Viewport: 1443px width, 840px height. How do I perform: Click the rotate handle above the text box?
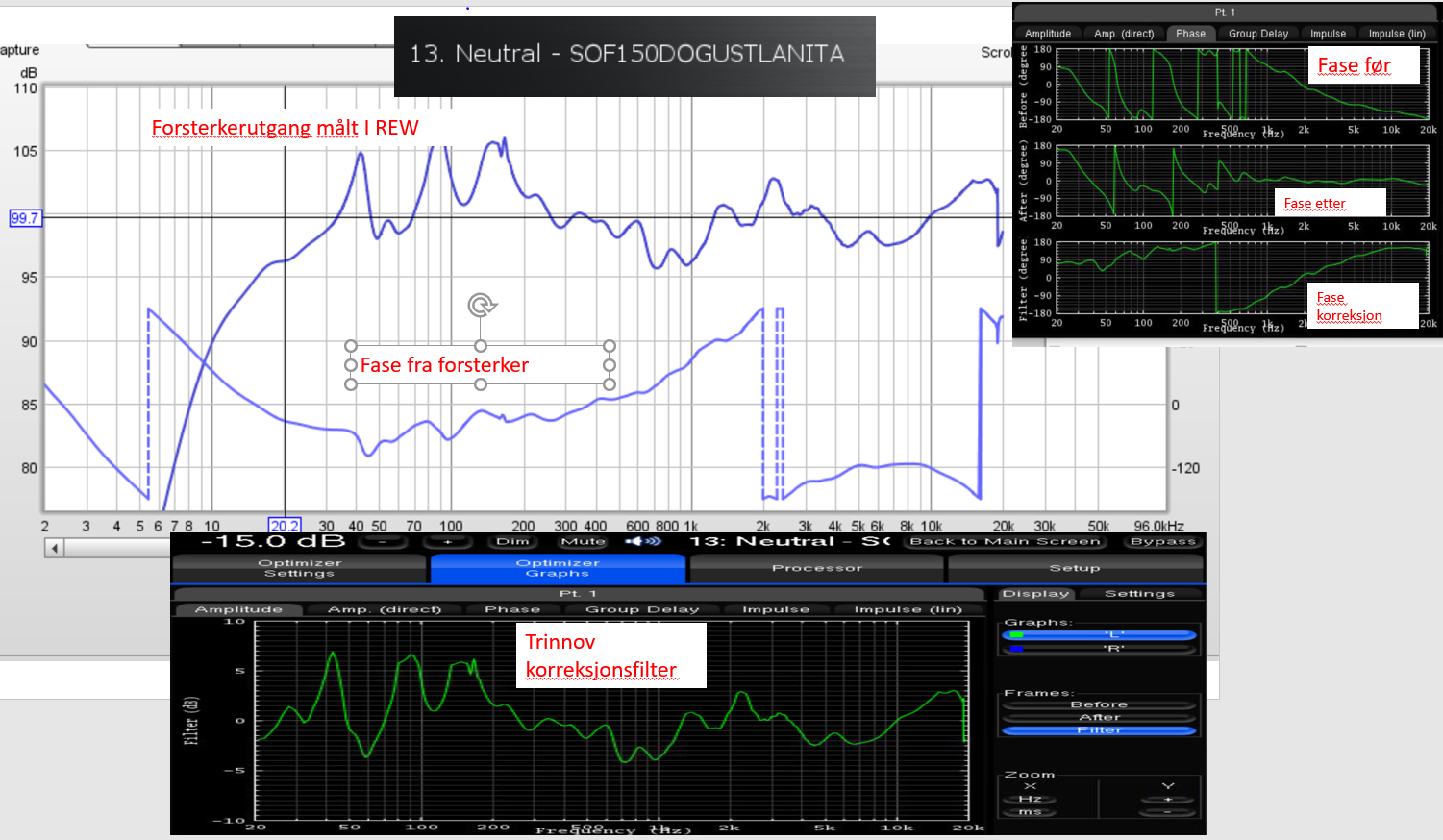click(482, 306)
